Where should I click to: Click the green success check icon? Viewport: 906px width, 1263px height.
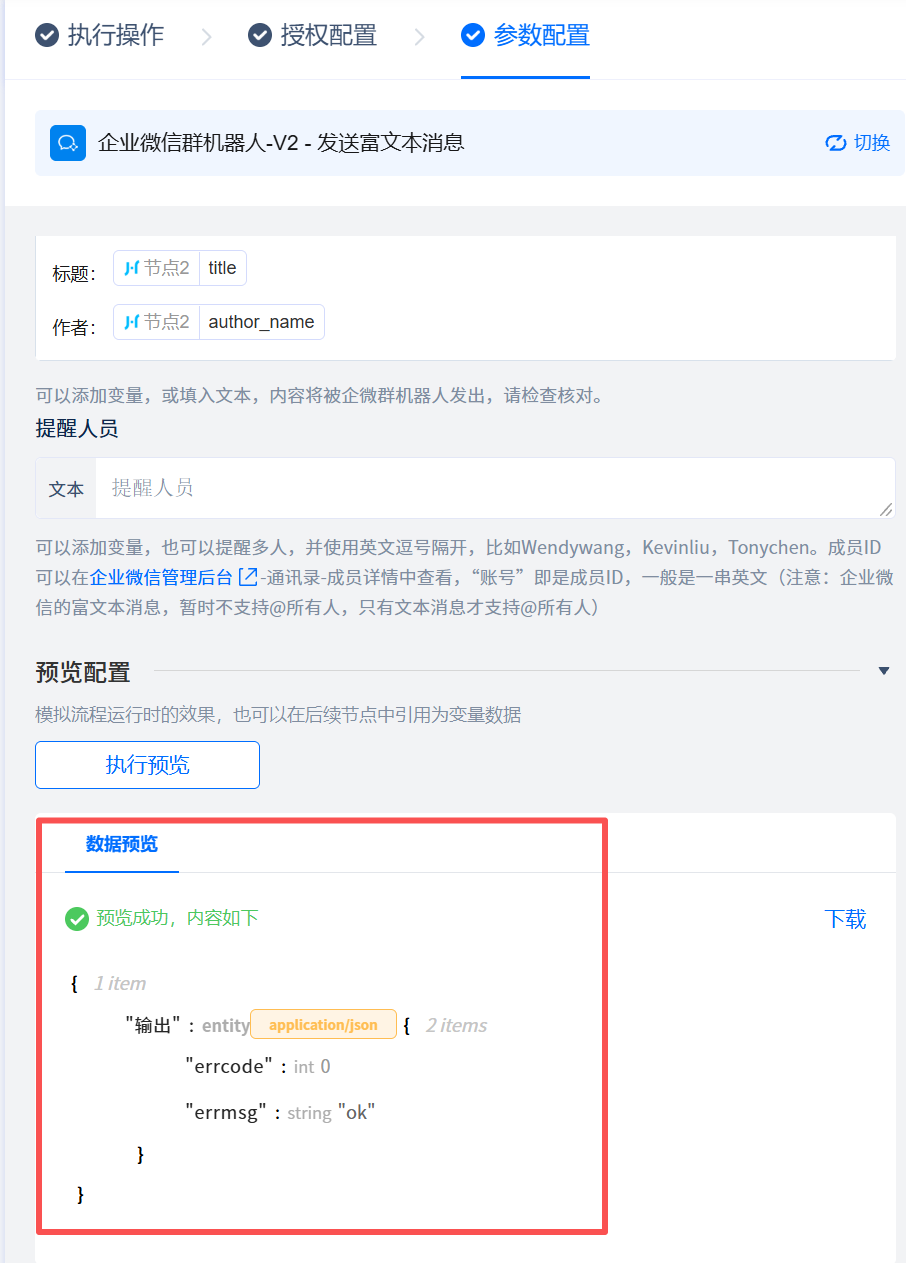pos(77,918)
